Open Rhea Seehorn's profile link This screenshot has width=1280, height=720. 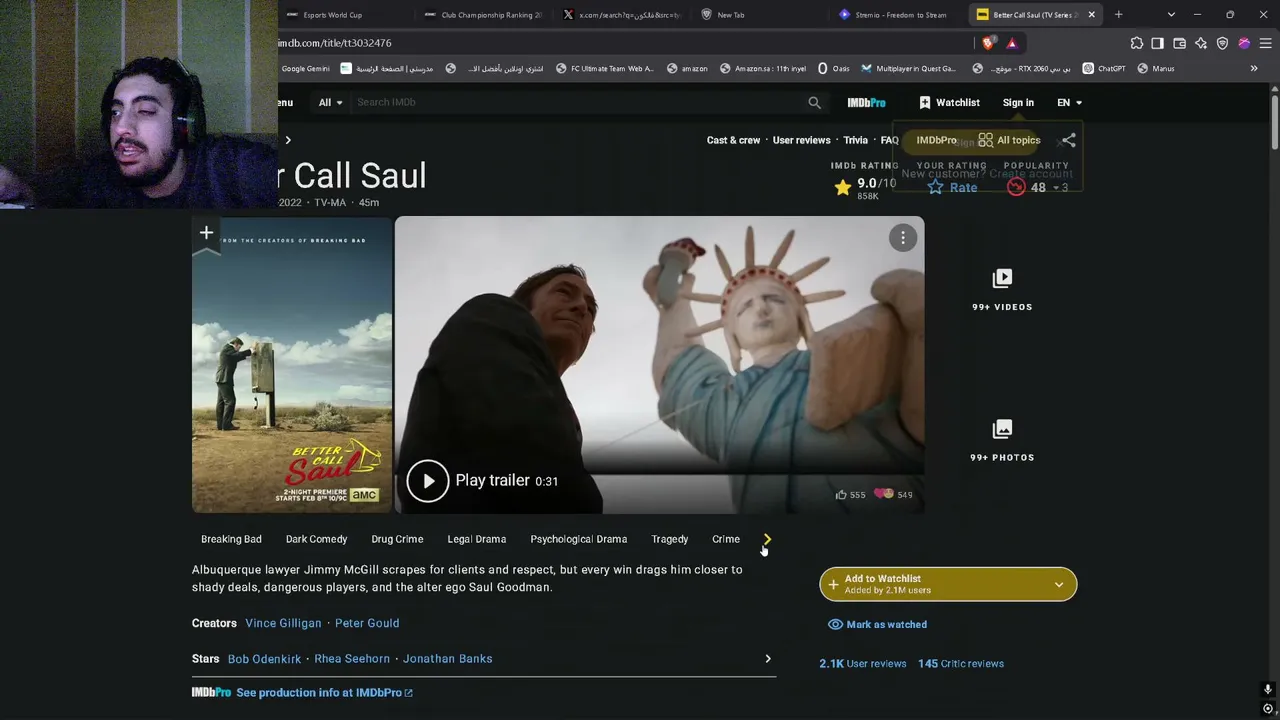352,659
